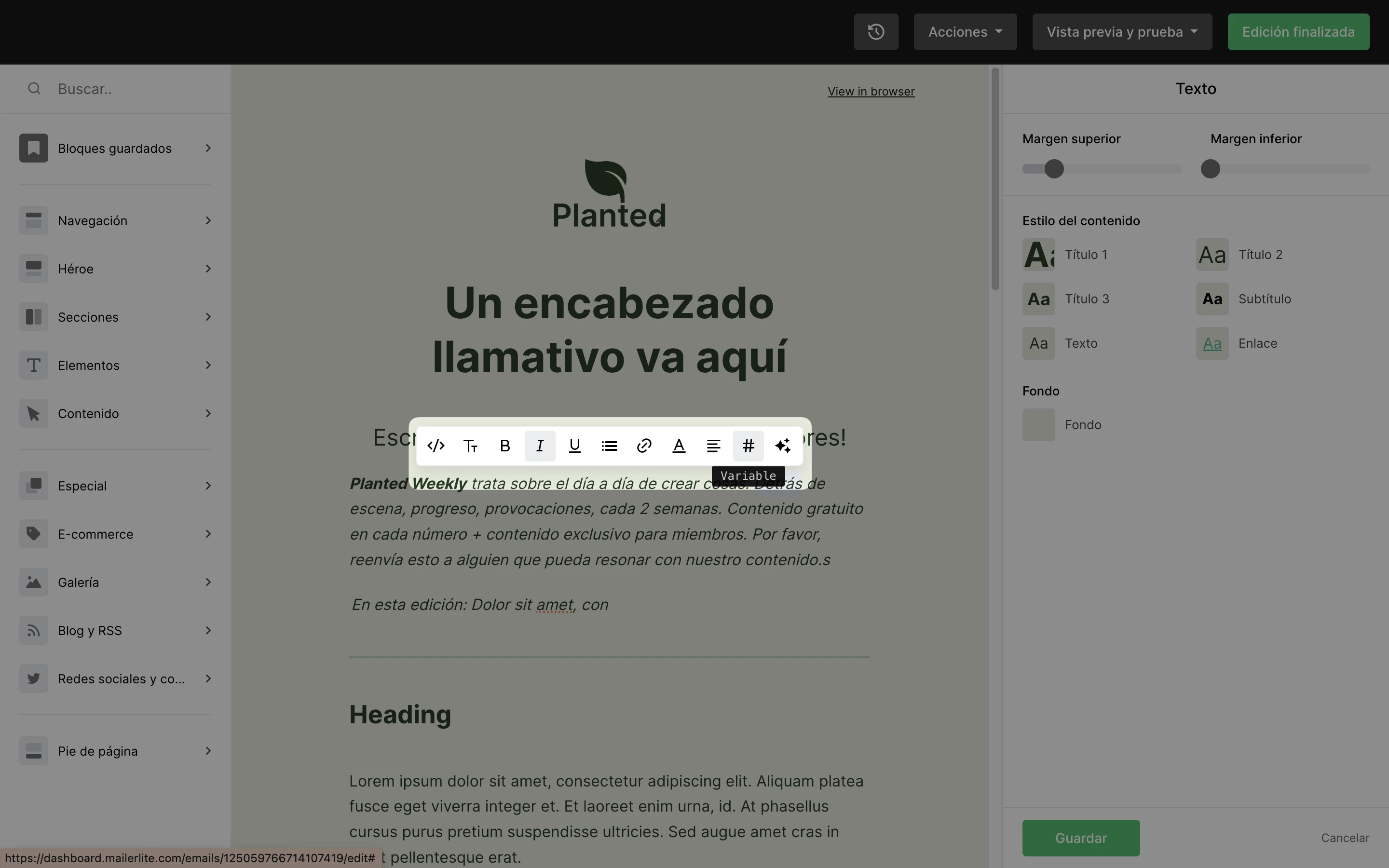Click the Fondo color swatch

pyautogui.click(x=1038, y=425)
